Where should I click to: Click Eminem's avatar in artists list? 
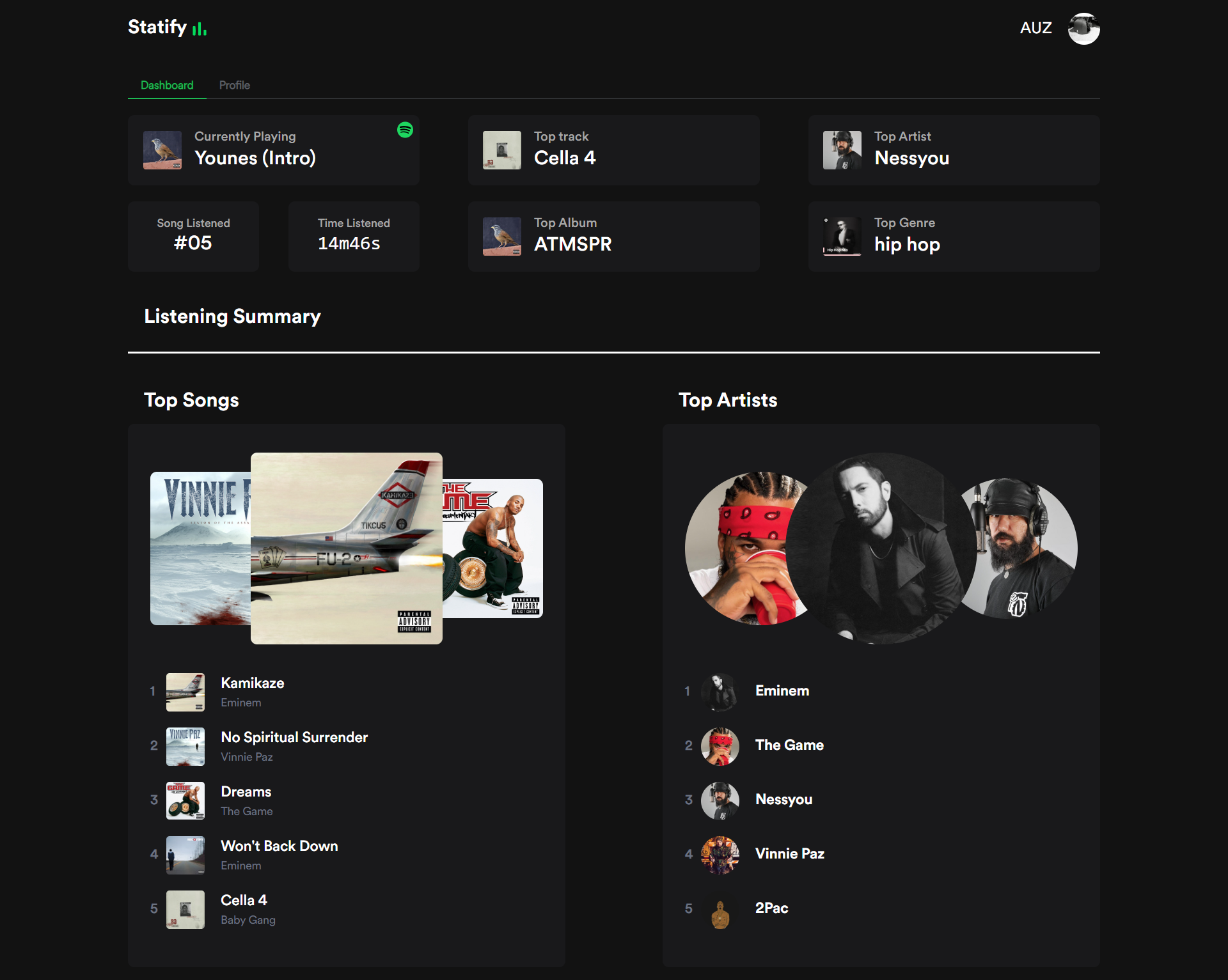coord(720,692)
